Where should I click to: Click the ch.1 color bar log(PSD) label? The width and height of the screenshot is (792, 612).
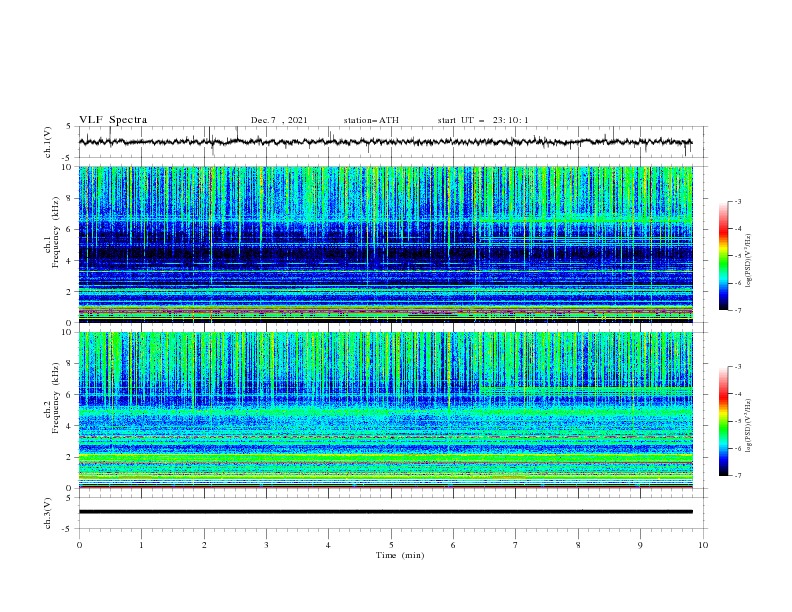pyautogui.click(x=749, y=261)
